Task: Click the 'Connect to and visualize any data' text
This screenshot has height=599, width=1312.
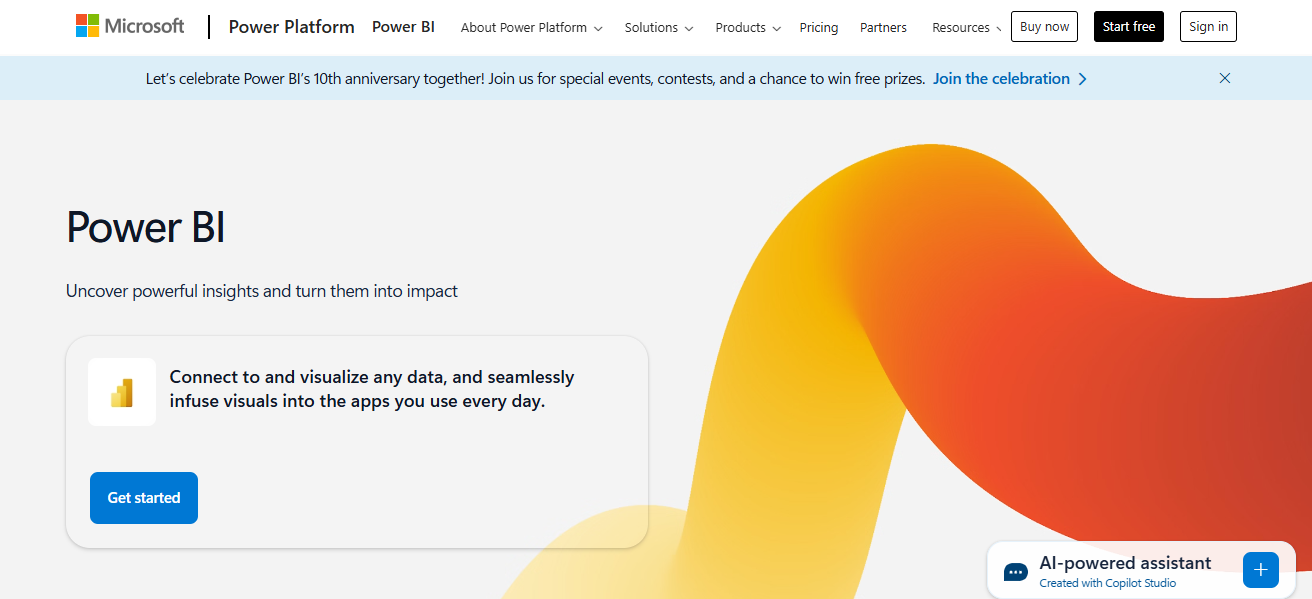Action: pyautogui.click(x=372, y=390)
